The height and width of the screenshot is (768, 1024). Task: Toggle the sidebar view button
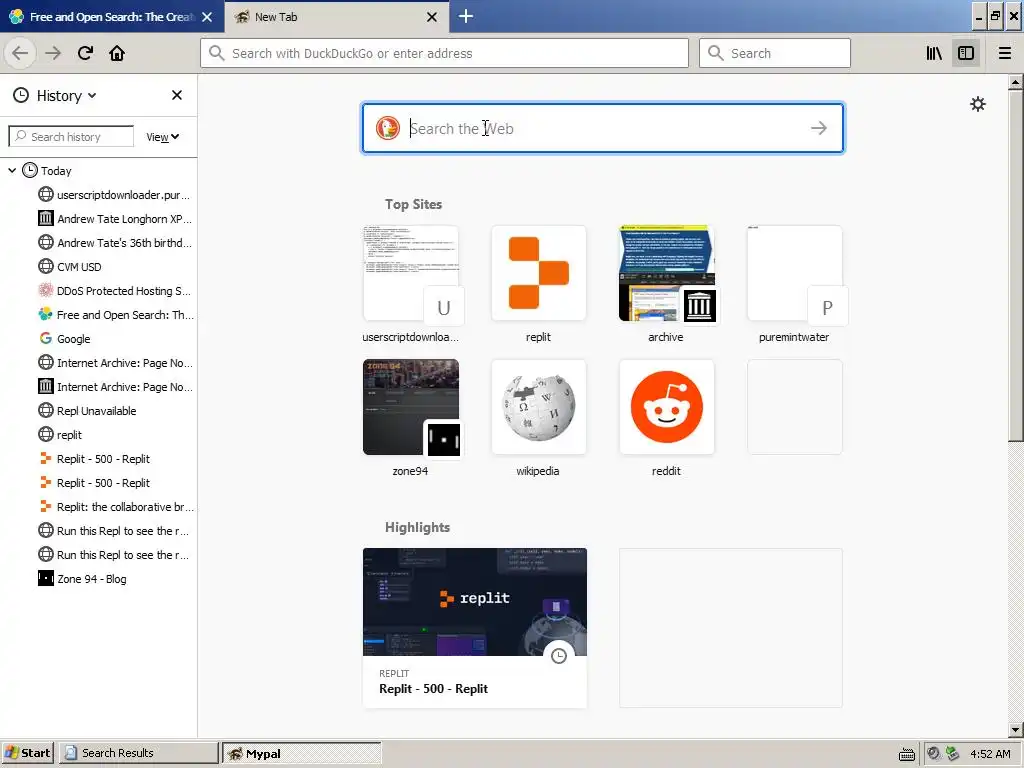(x=966, y=53)
